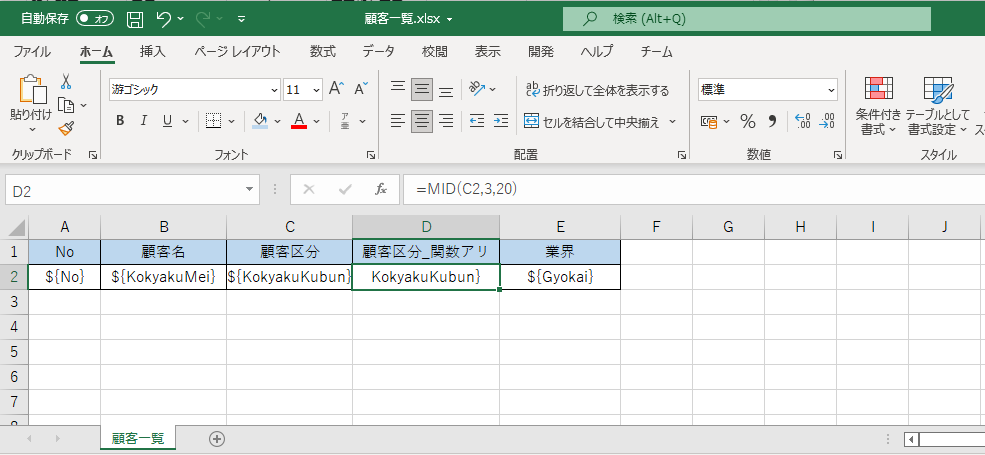Click the red font color swatch
The width and height of the screenshot is (985, 455).
pos(298,121)
